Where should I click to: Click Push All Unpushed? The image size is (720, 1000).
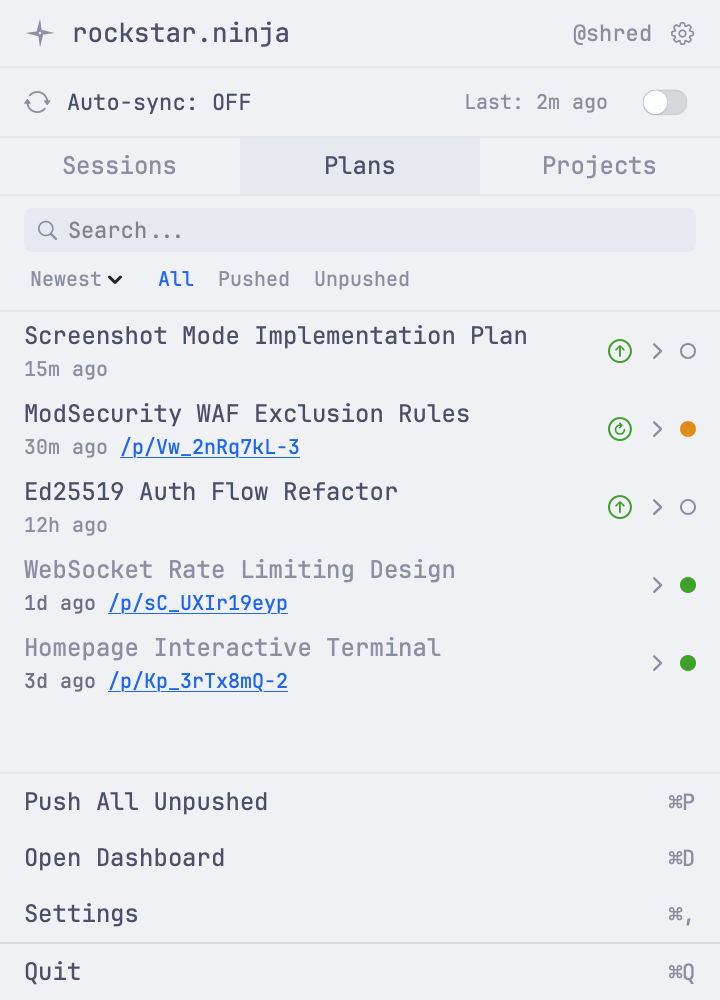pos(146,801)
